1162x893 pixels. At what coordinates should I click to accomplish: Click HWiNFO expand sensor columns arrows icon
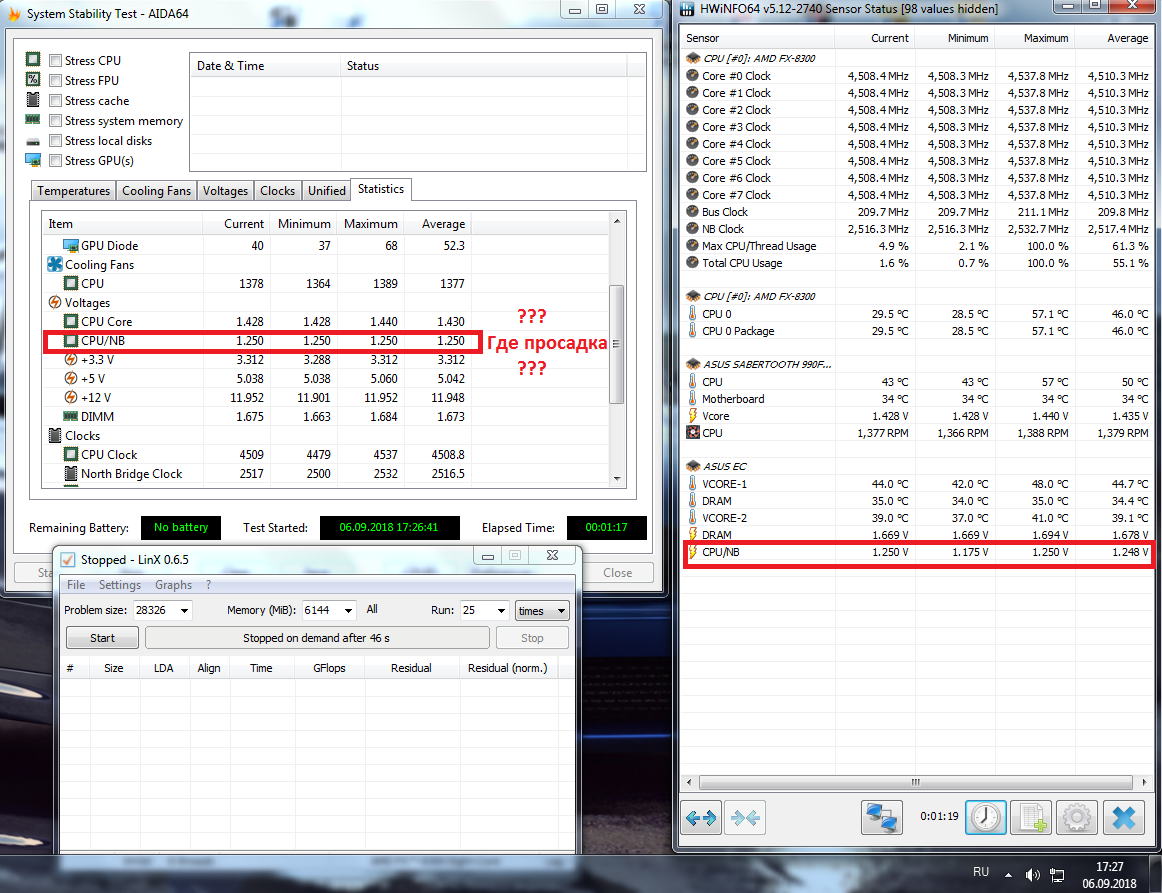tap(701, 817)
